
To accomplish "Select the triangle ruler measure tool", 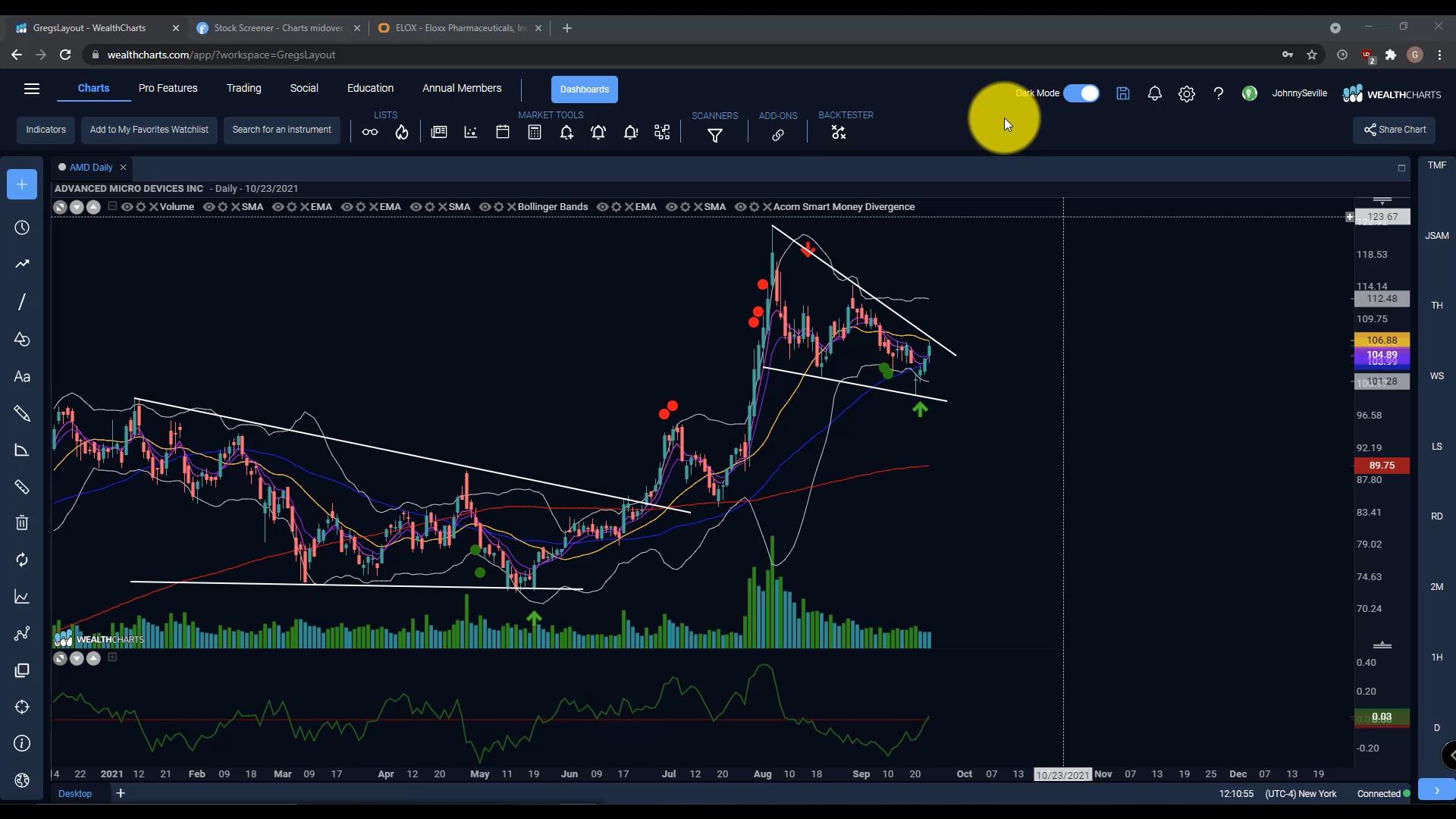I will coord(22,450).
